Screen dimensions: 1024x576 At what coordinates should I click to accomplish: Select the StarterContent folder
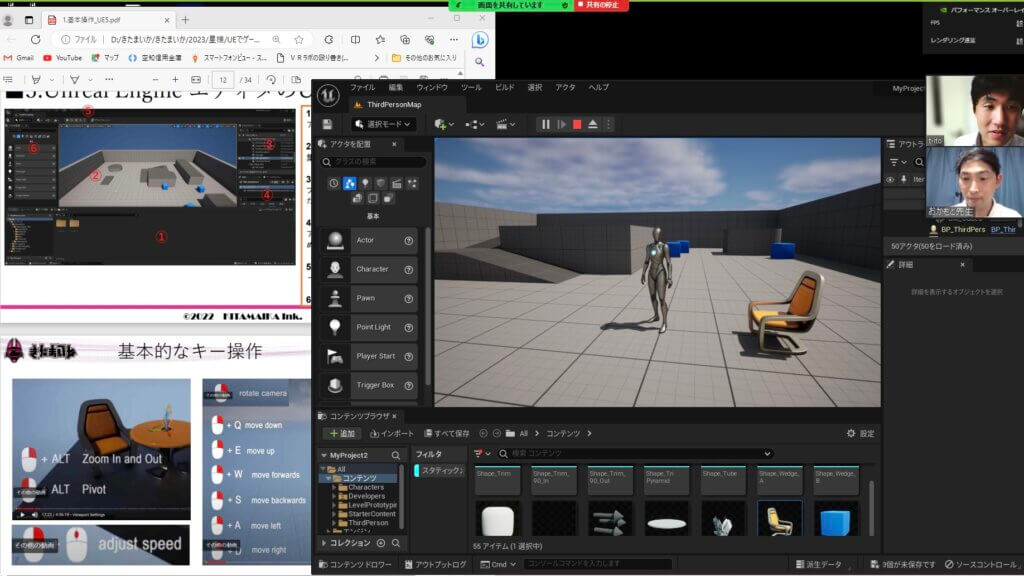[372, 514]
